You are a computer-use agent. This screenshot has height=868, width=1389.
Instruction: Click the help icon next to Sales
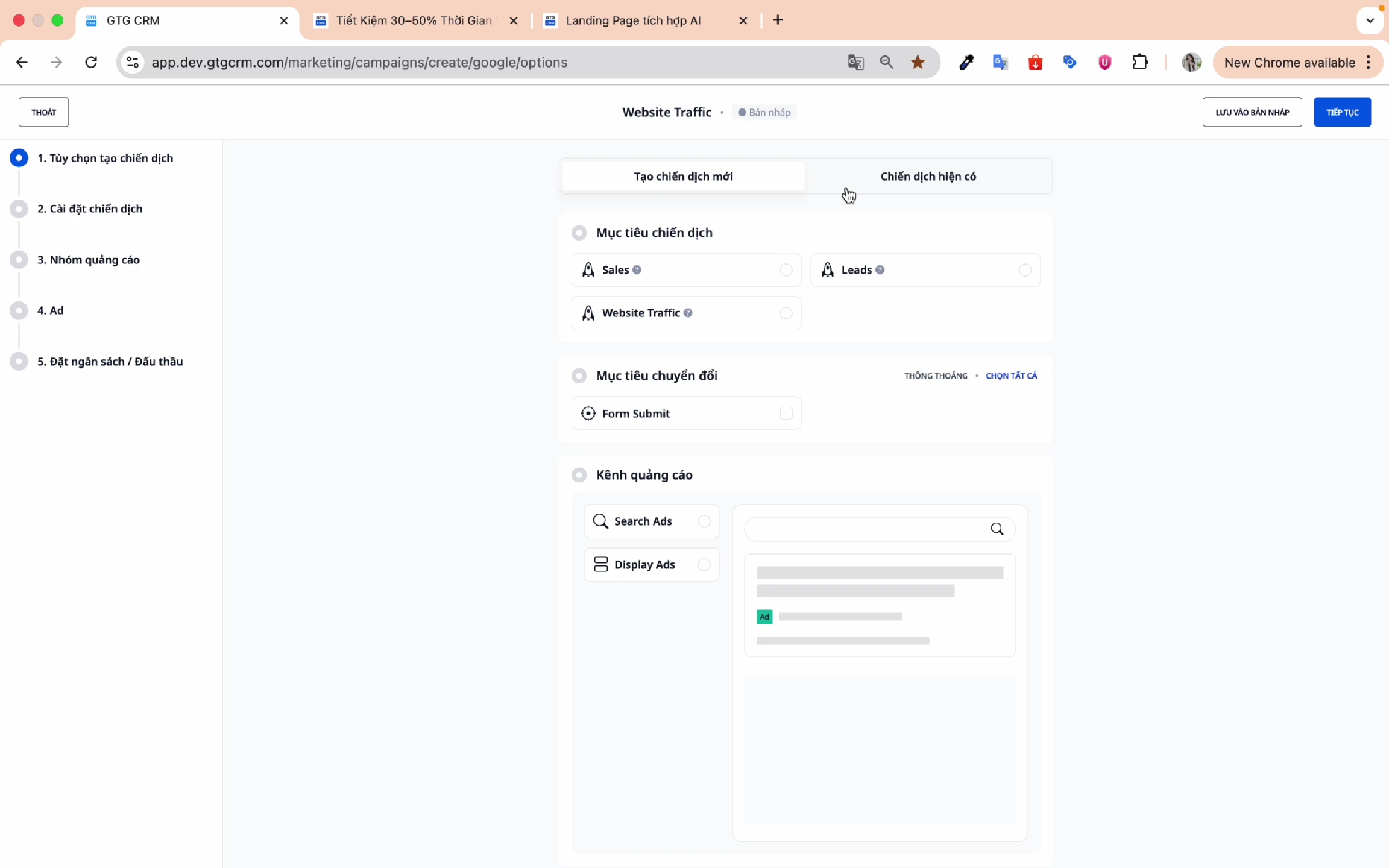pyautogui.click(x=637, y=270)
